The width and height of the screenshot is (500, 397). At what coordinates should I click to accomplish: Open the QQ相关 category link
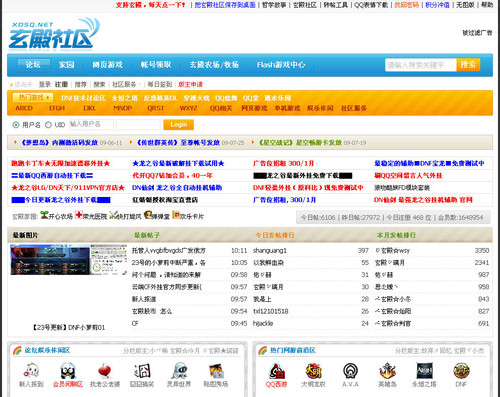pos(221,108)
